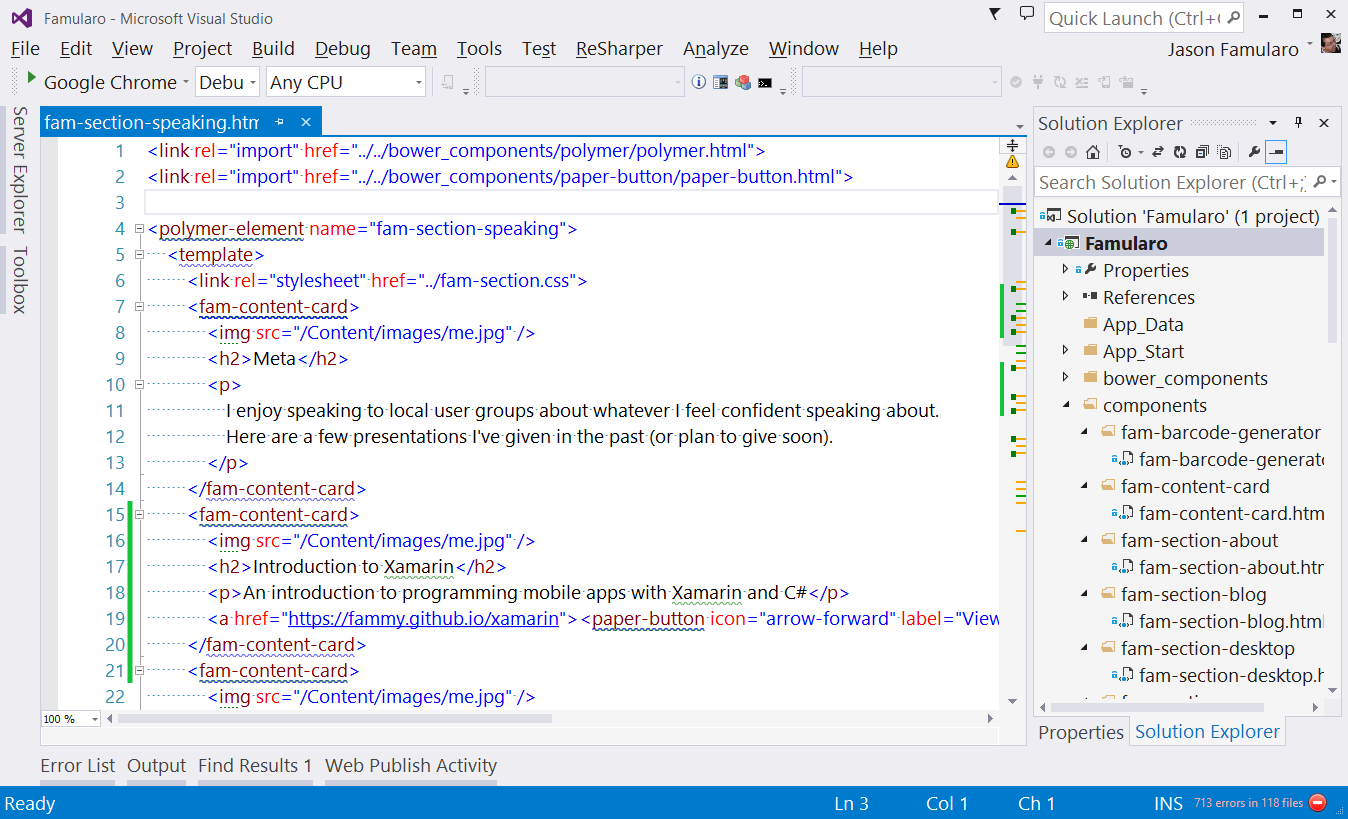The width and height of the screenshot is (1348, 819).
Task: Open Properties wrench in Solution Explorer
Action: tap(1254, 152)
